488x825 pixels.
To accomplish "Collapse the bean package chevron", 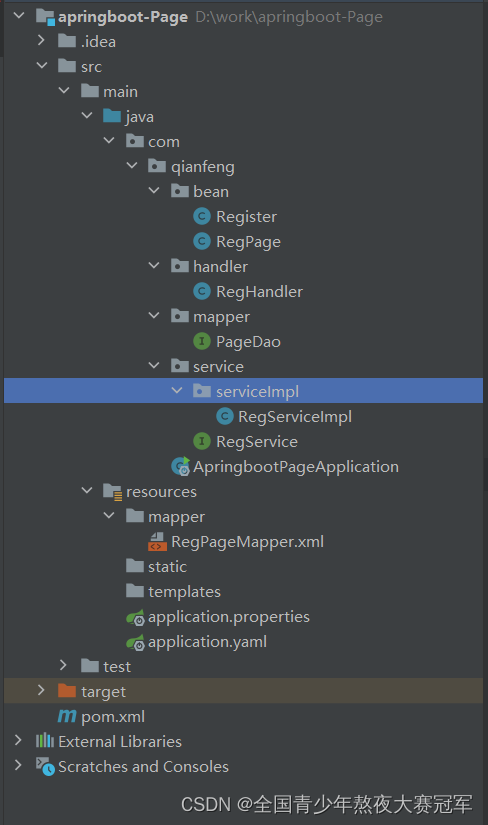I will [154, 190].
